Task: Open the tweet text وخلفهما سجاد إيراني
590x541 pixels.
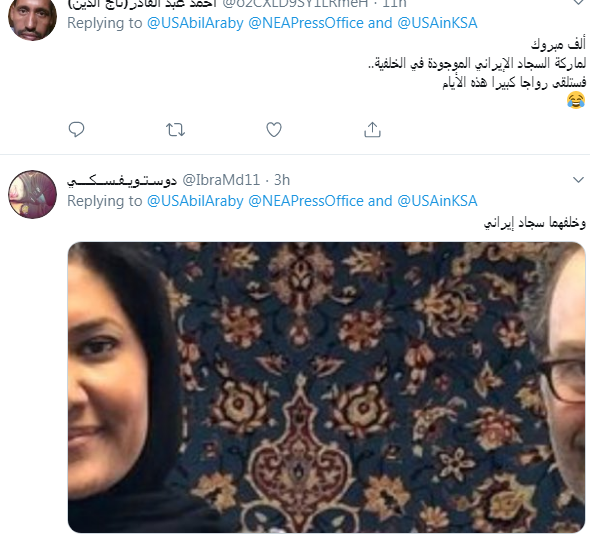Action: [535, 223]
